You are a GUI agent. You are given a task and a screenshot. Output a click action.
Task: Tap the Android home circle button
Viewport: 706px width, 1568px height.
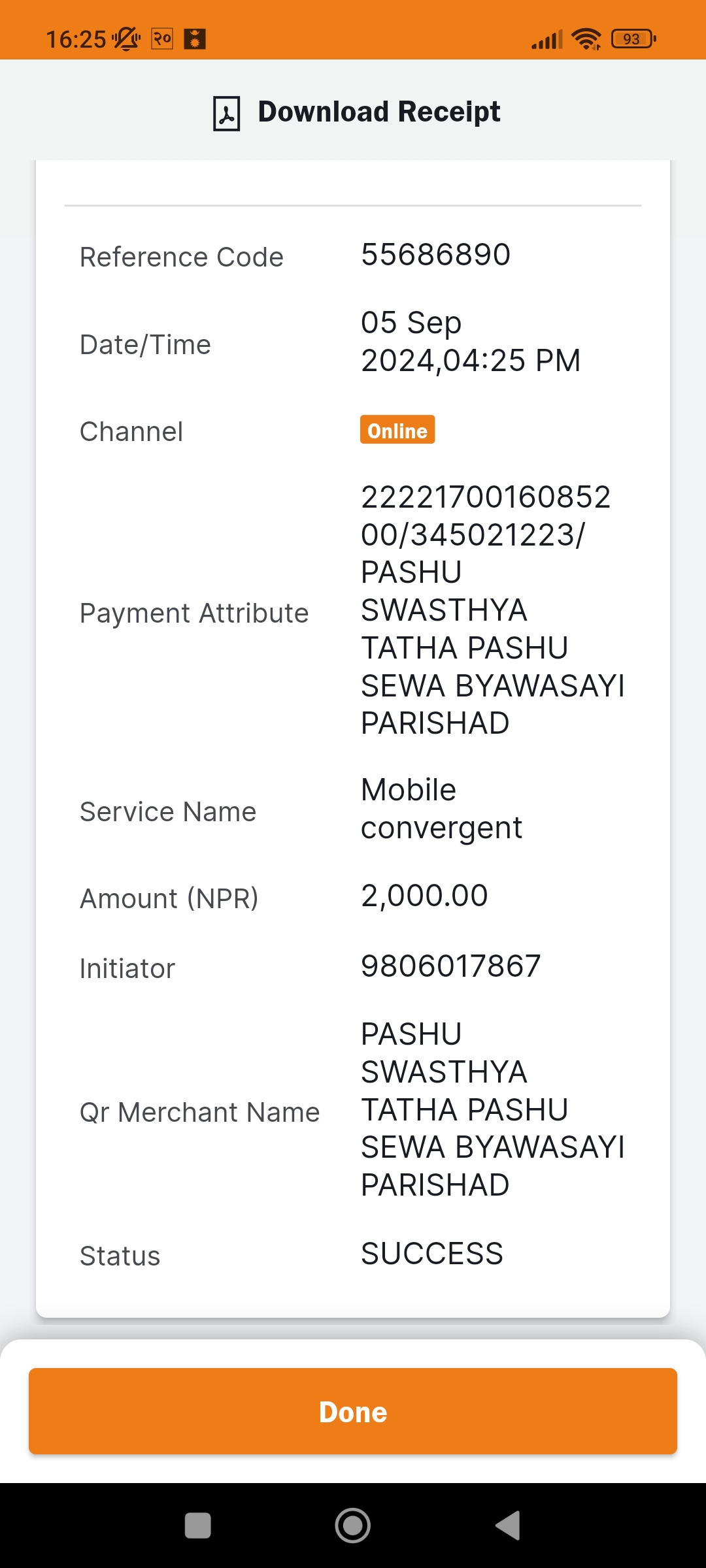click(353, 1526)
